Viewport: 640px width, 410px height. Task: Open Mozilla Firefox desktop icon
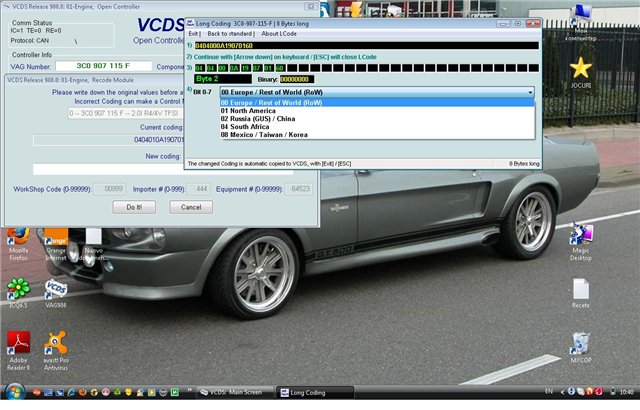point(18,244)
